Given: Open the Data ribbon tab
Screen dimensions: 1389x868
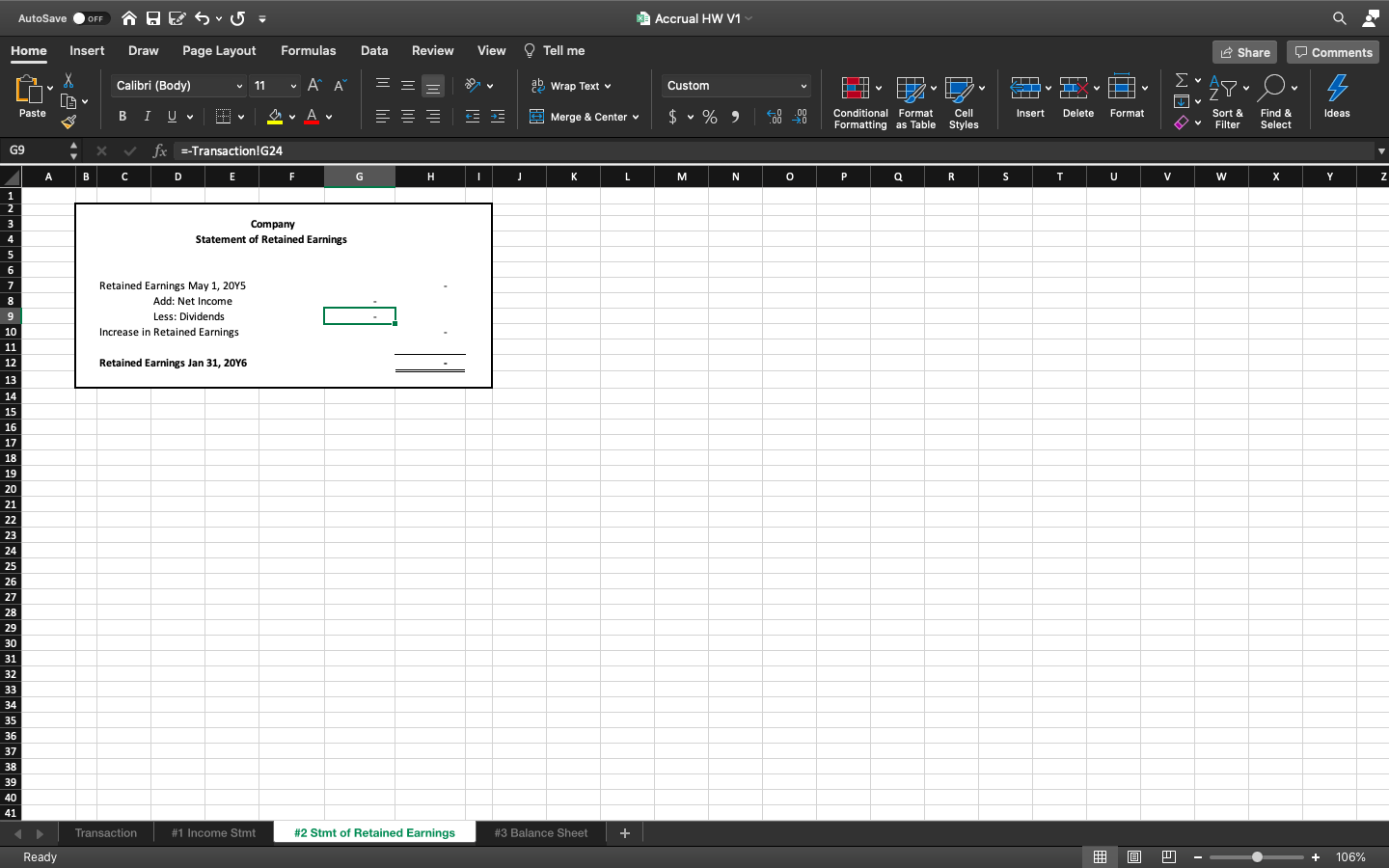Looking at the screenshot, I should click(374, 50).
